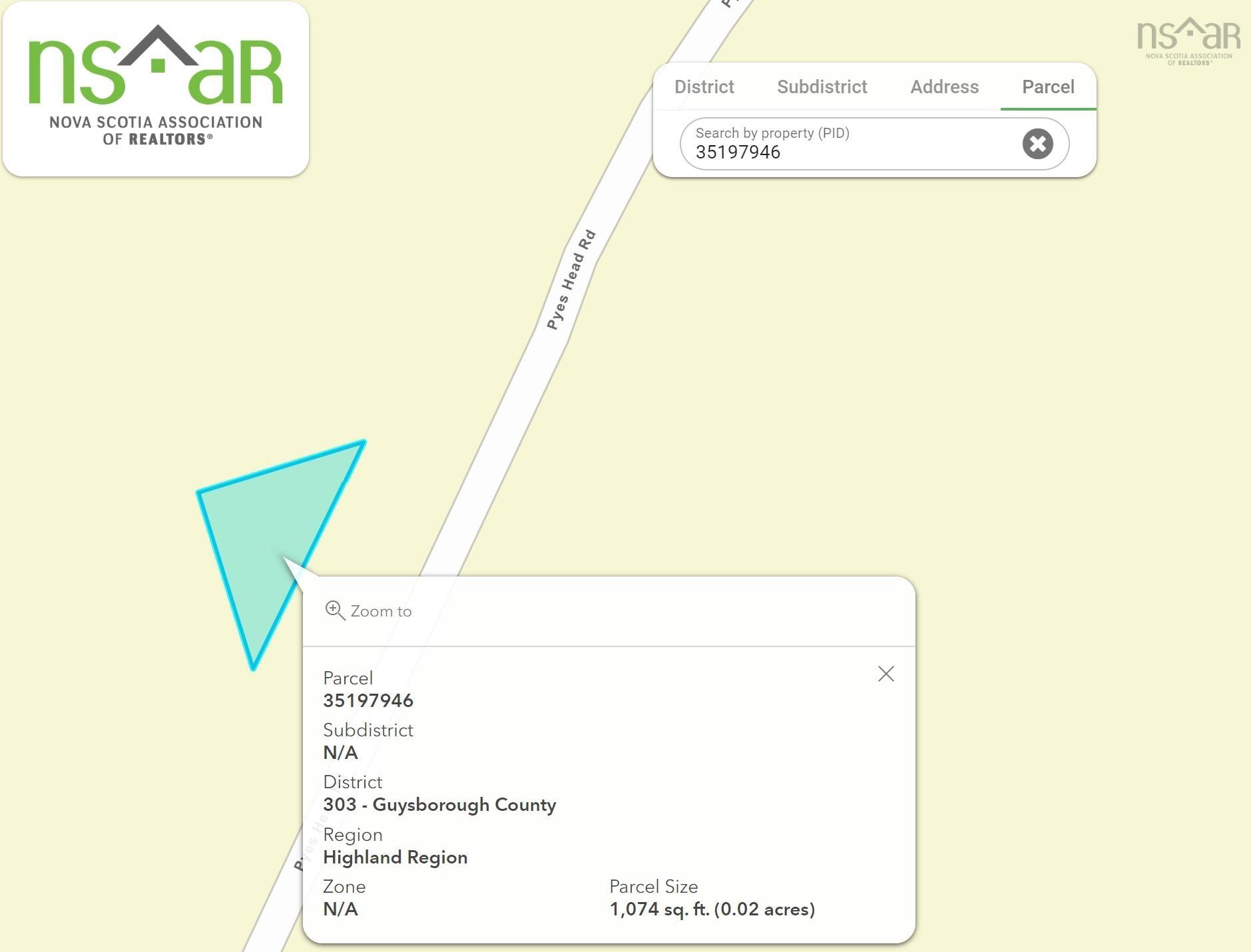Click the parcel size 1,074 sq. ft. value
This screenshot has height=952, width=1251.
pyautogui.click(x=712, y=909)
